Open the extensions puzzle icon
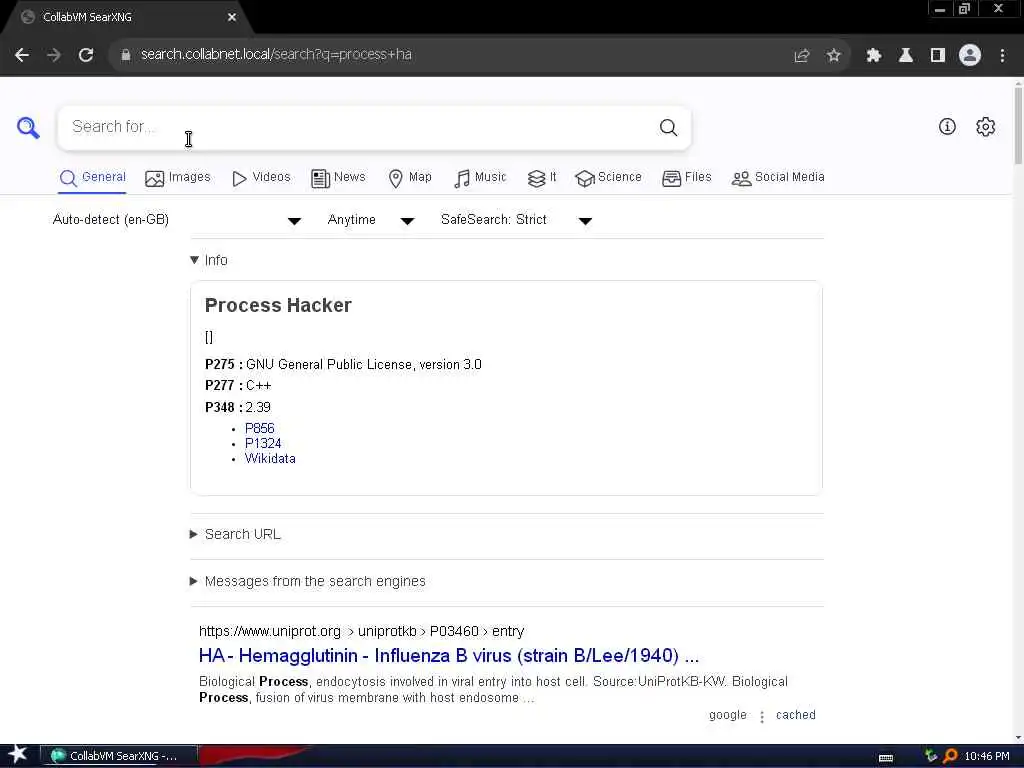Image resolution: width=1024 pixels, height=768 pixels. coord(874,56)
